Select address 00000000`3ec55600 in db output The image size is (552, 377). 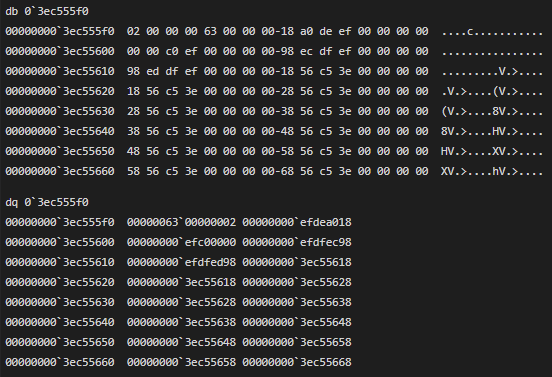tap(60, 51)
